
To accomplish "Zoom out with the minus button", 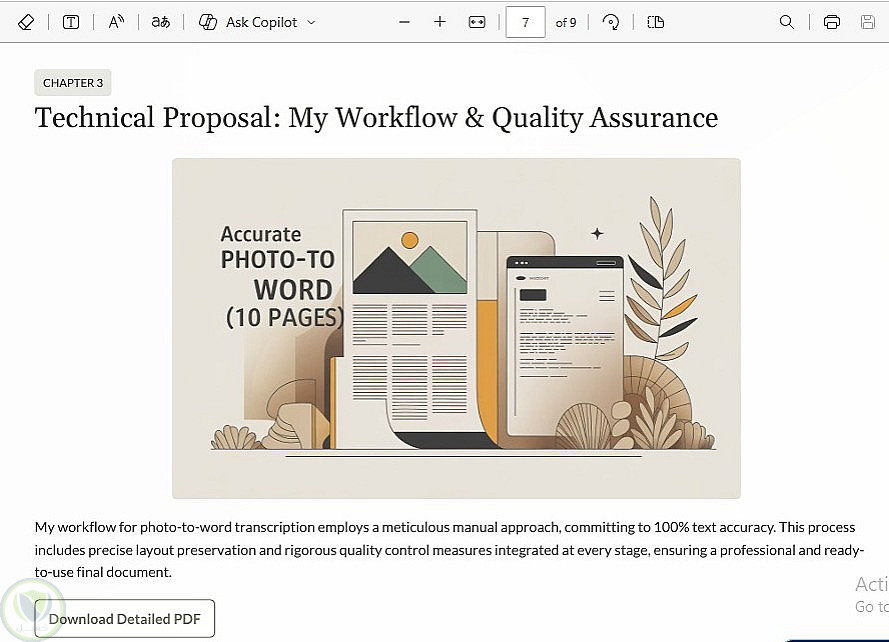I will coord(404,22).
